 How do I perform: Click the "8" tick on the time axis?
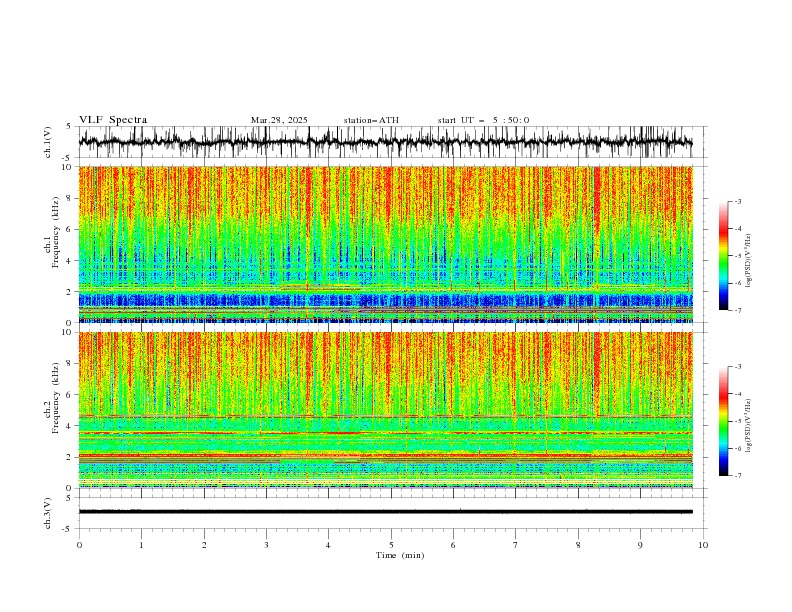click(x=578, y=545)
